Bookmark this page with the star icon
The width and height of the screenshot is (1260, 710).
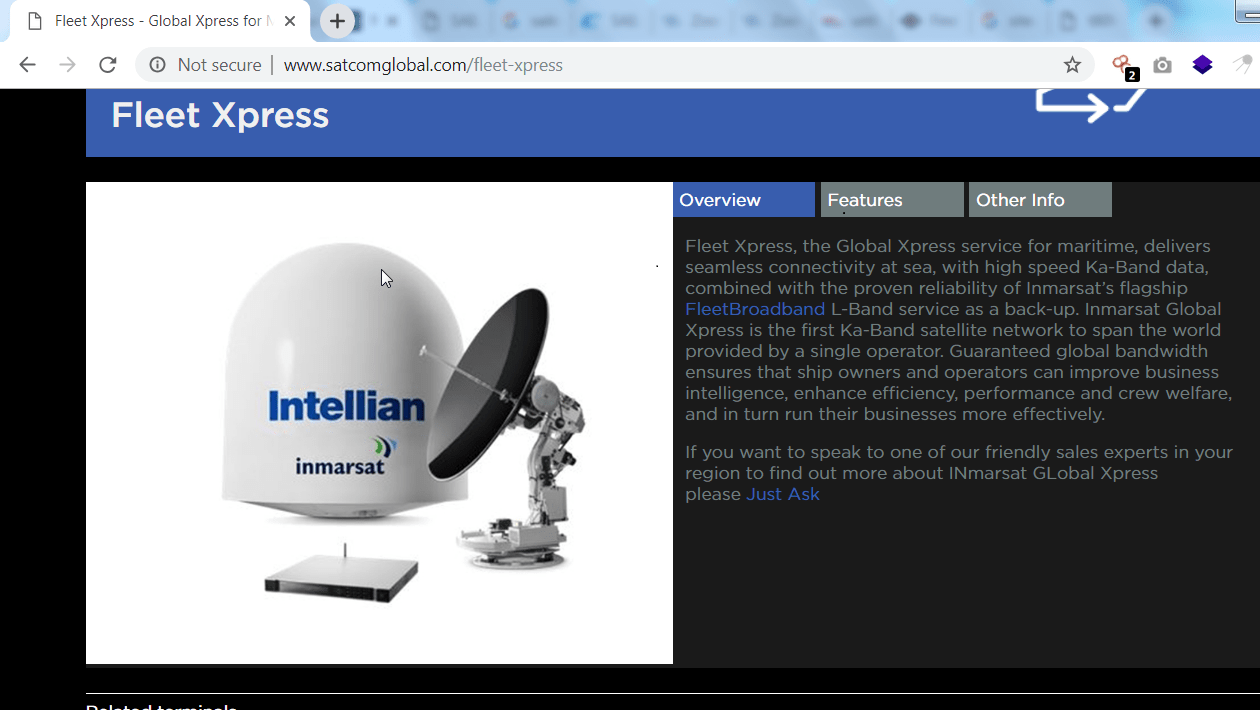point(1072,65)
